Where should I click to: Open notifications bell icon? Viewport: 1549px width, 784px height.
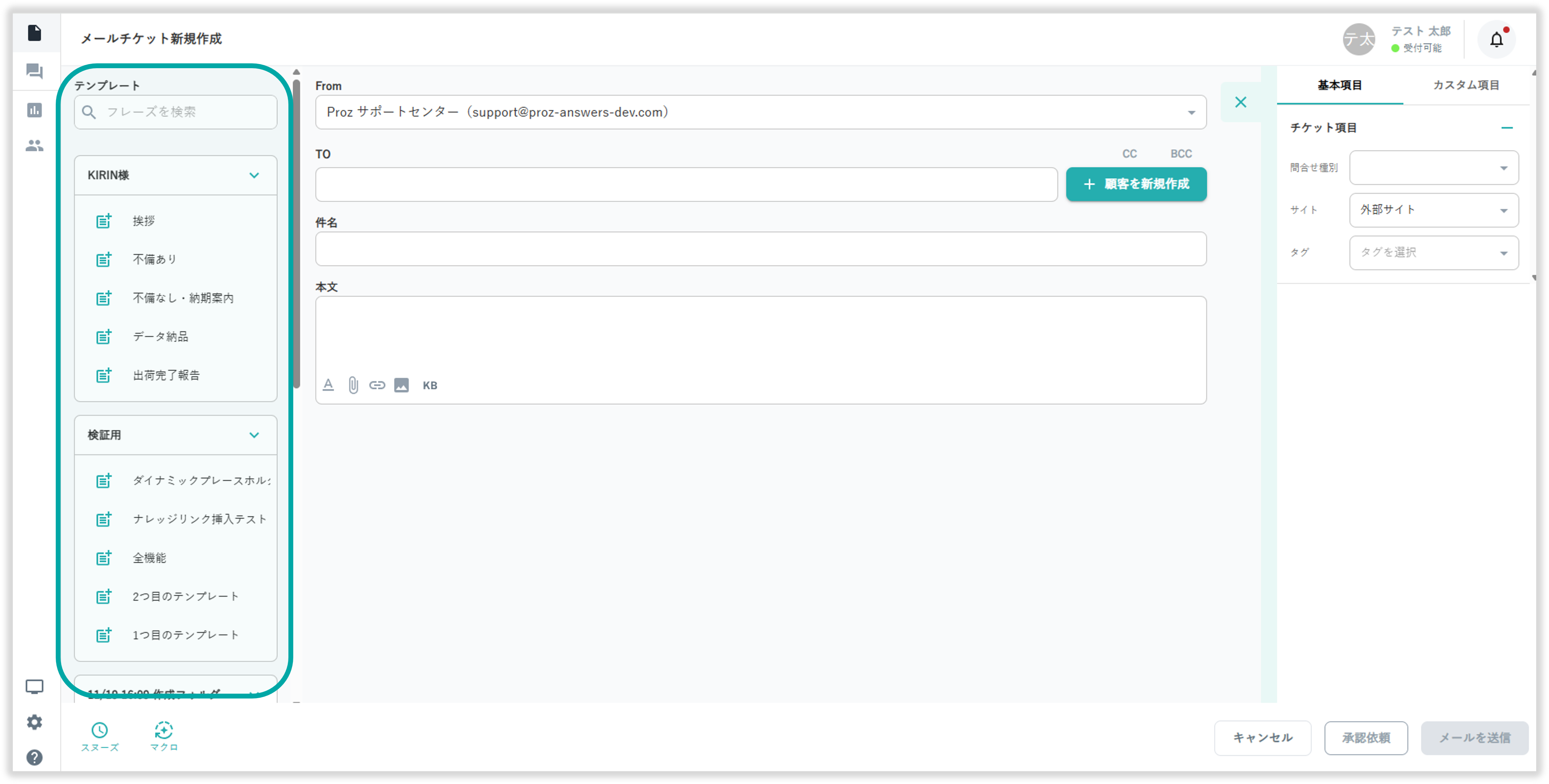click(x=1496, y=40)
